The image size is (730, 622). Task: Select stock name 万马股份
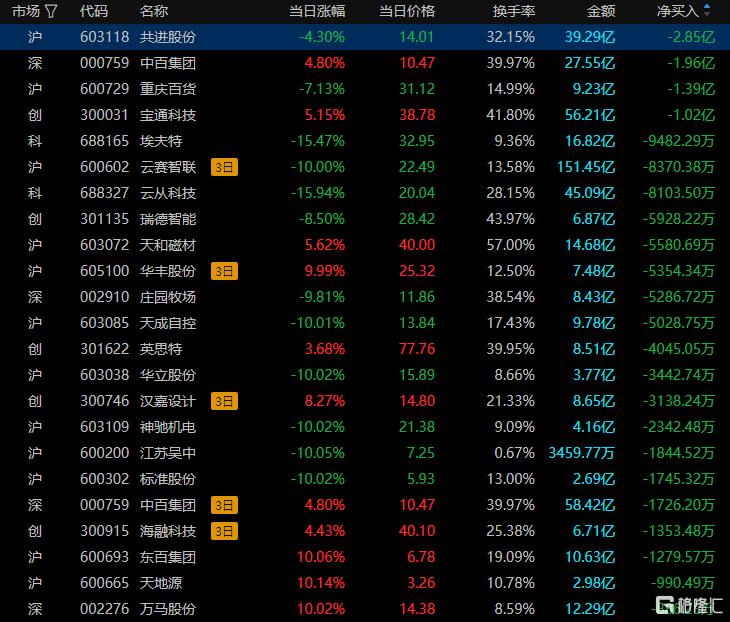168,609
